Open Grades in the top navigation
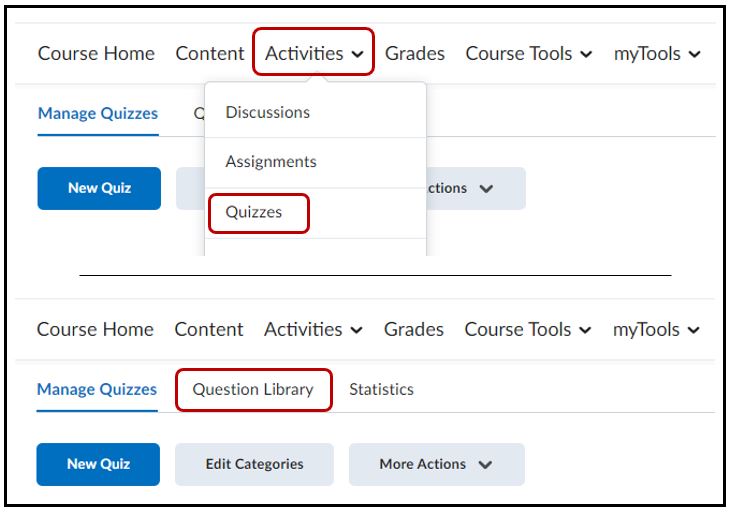The height and width of the screenshot is (513, 732). coord(414,53)
